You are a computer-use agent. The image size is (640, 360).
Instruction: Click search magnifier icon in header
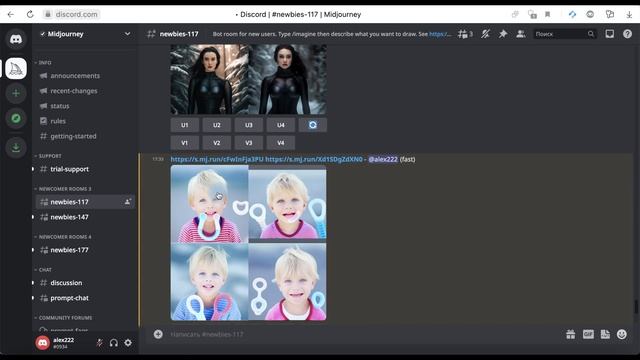[x=591, y=34]
